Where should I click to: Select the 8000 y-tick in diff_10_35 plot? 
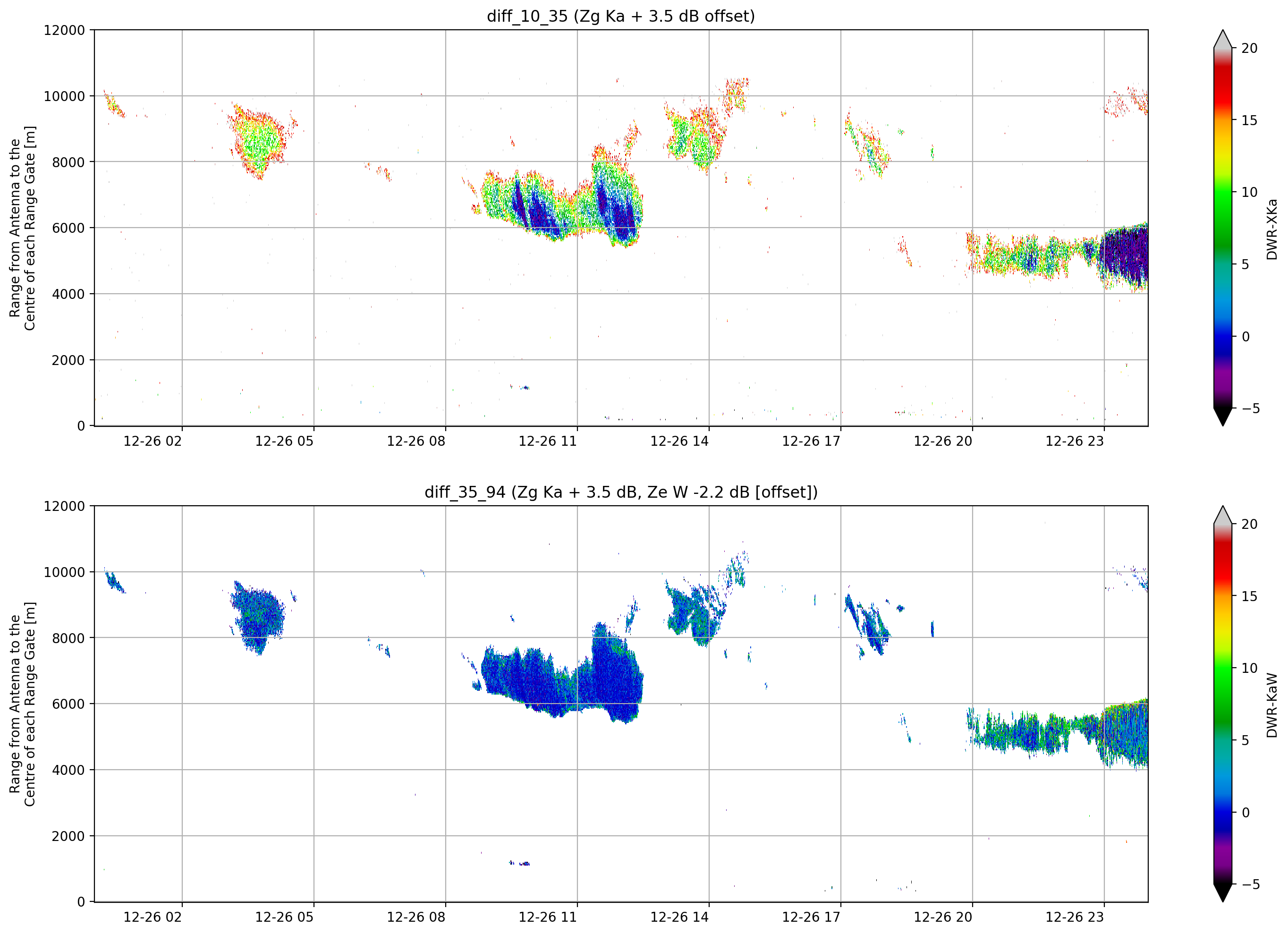point(68,162)
